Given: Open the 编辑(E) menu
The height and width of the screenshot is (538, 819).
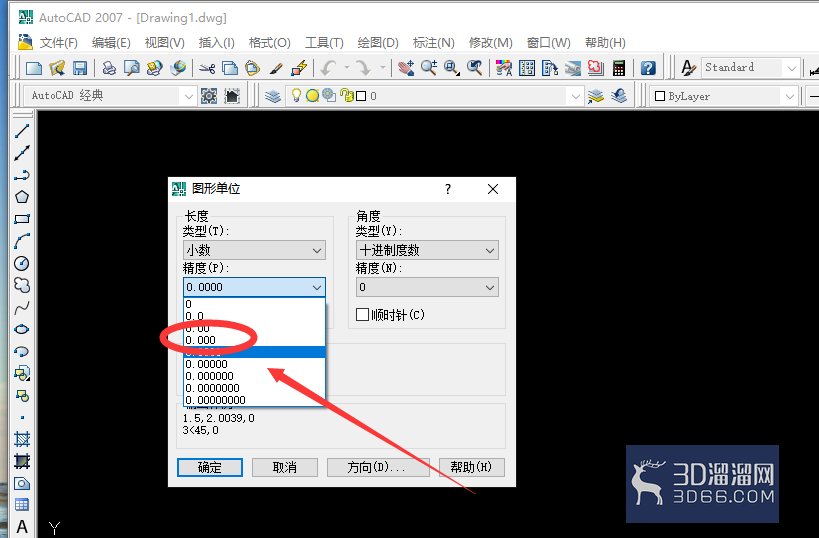Looking at the screenshot, I should point(111,43).
